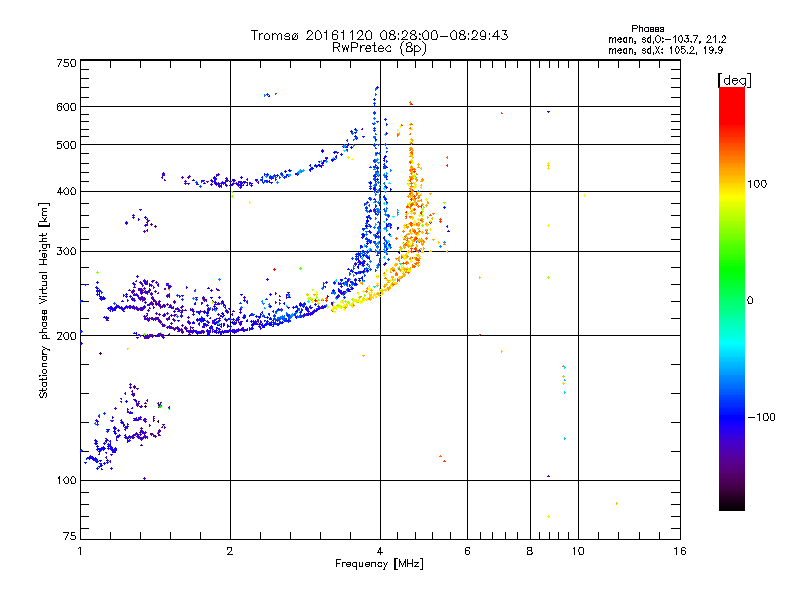
Task: Click the 'mean, sd,X: 105.2, 19.9' statistic
Action: pyautogui.click(x=665, y=50)
